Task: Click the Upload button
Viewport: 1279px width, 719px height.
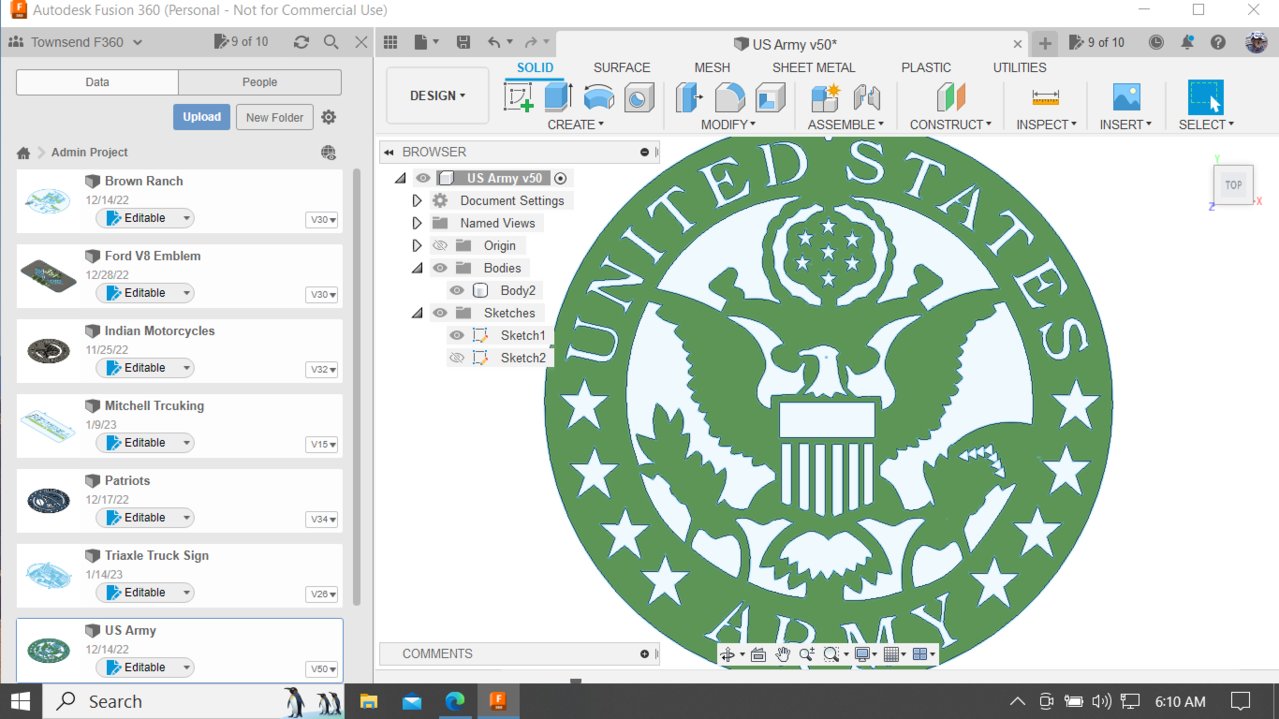Action: coord(202,117)
